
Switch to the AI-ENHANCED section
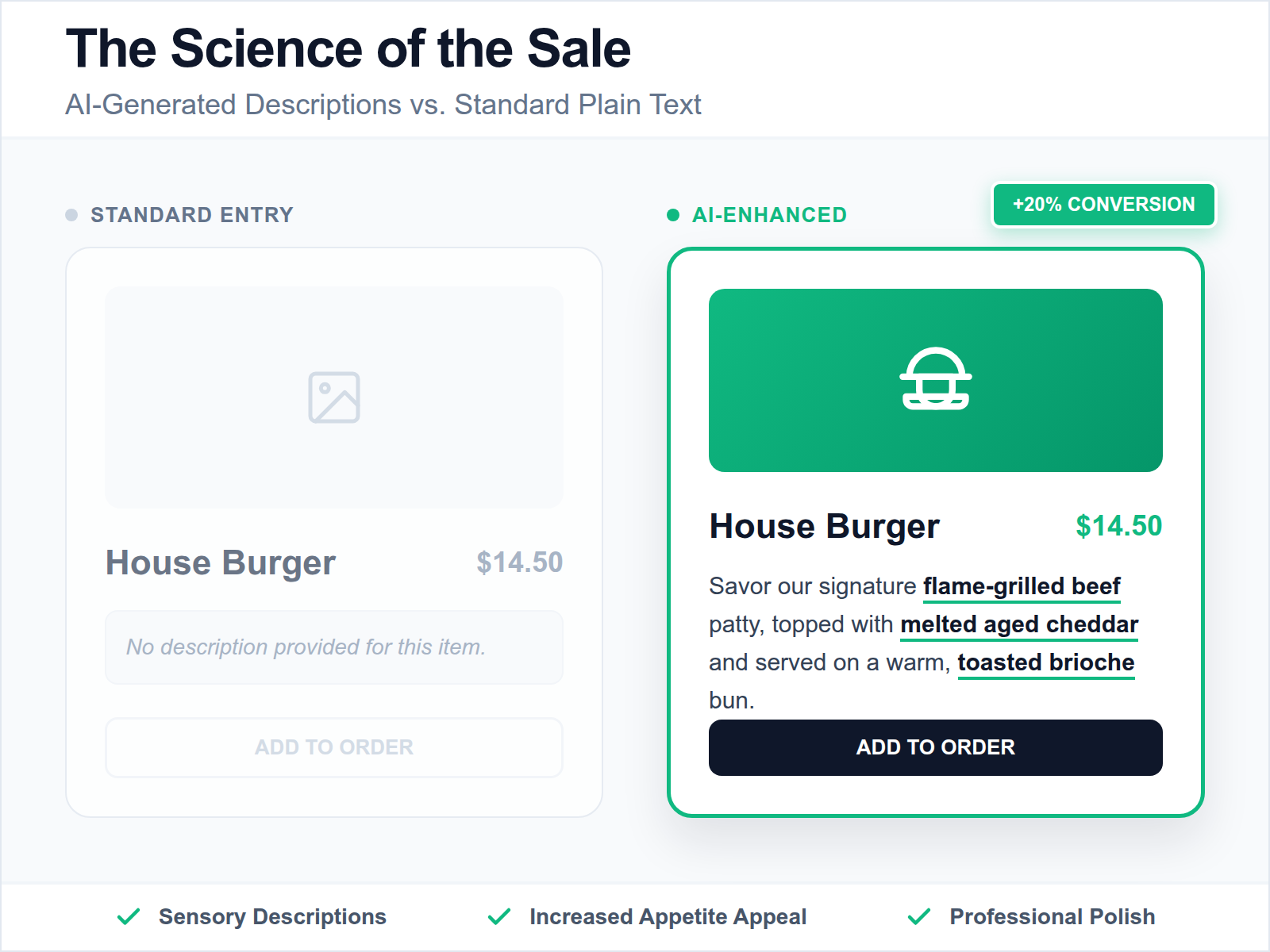point(768,213)
